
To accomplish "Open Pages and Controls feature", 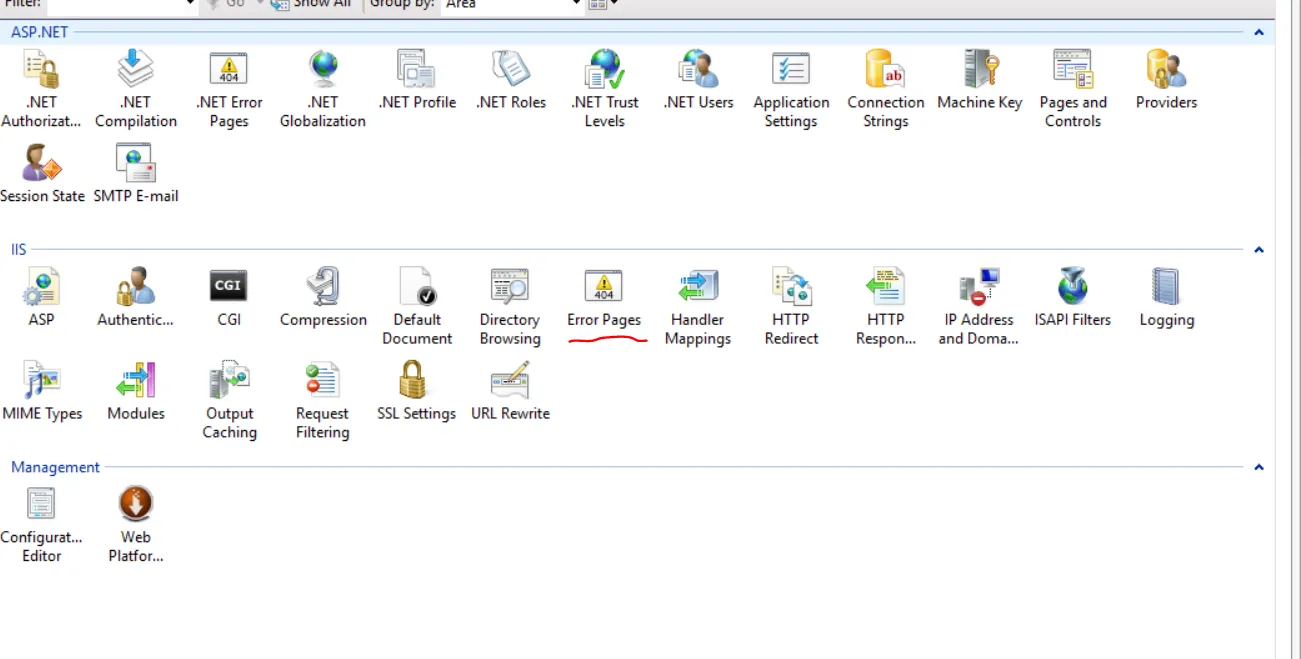I will [1073, 89].
